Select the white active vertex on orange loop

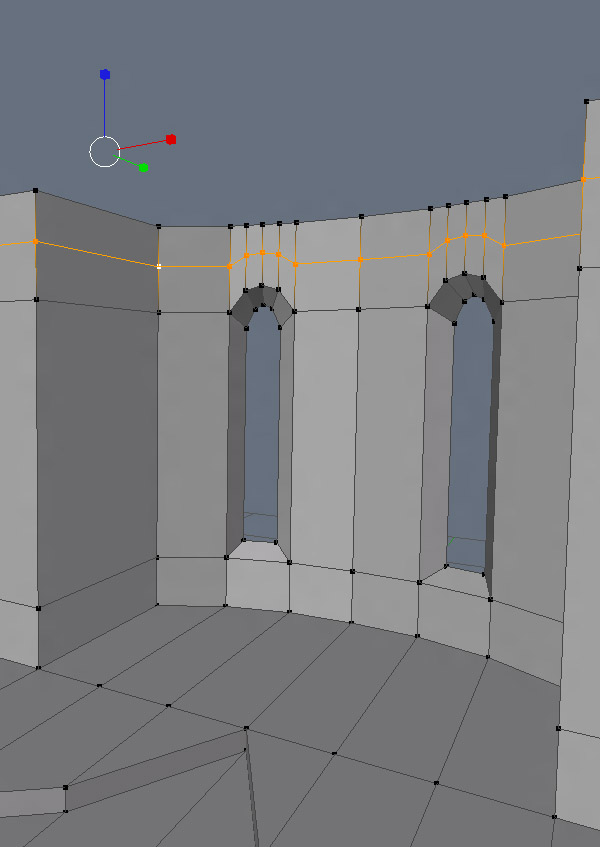[x=159, y=266]
